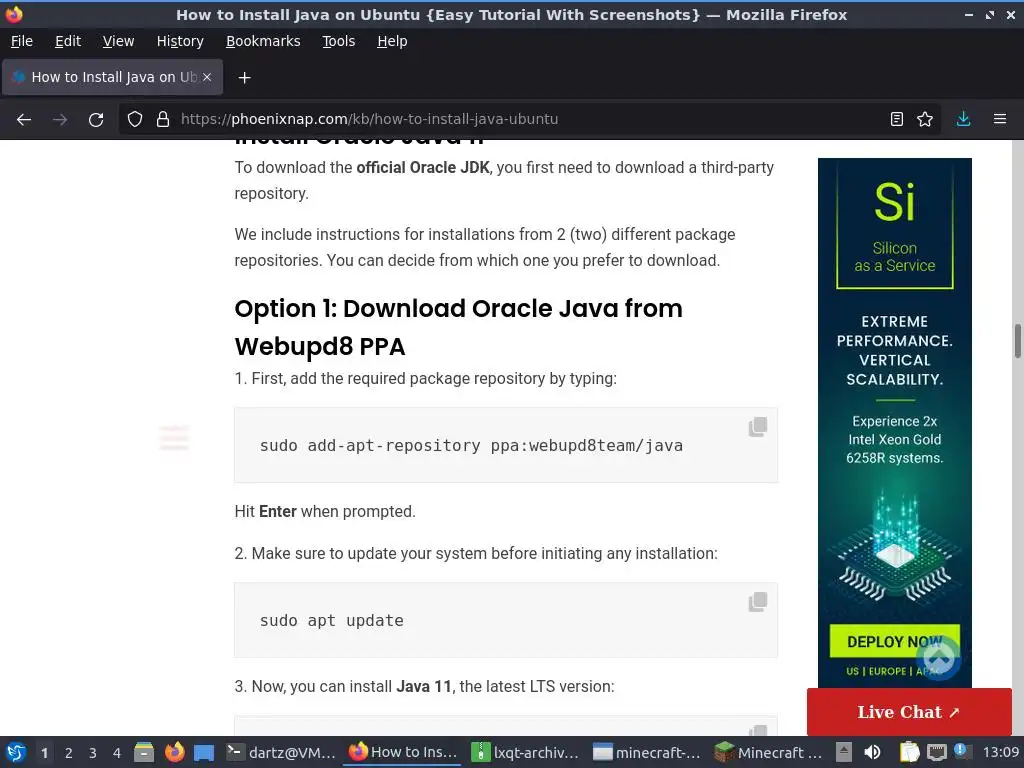Copy the add-apt-repository command

[x=758, y=427]
